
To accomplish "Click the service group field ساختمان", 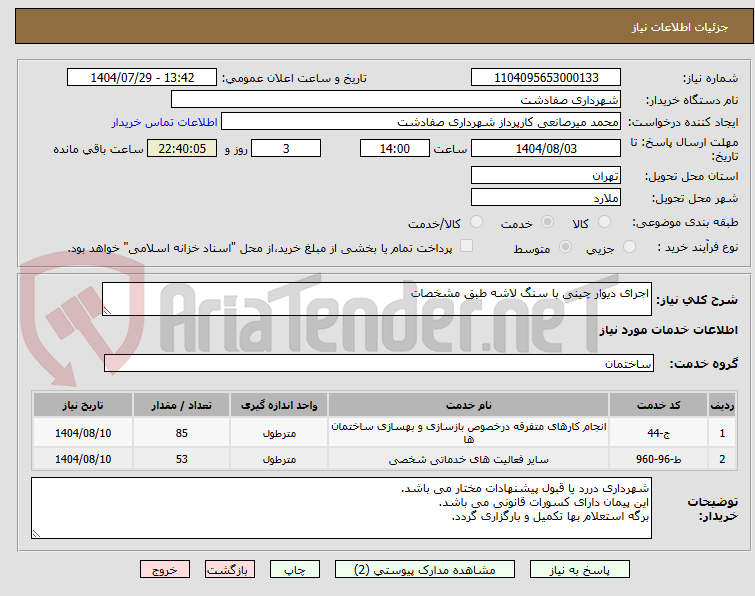I will 378,363.
